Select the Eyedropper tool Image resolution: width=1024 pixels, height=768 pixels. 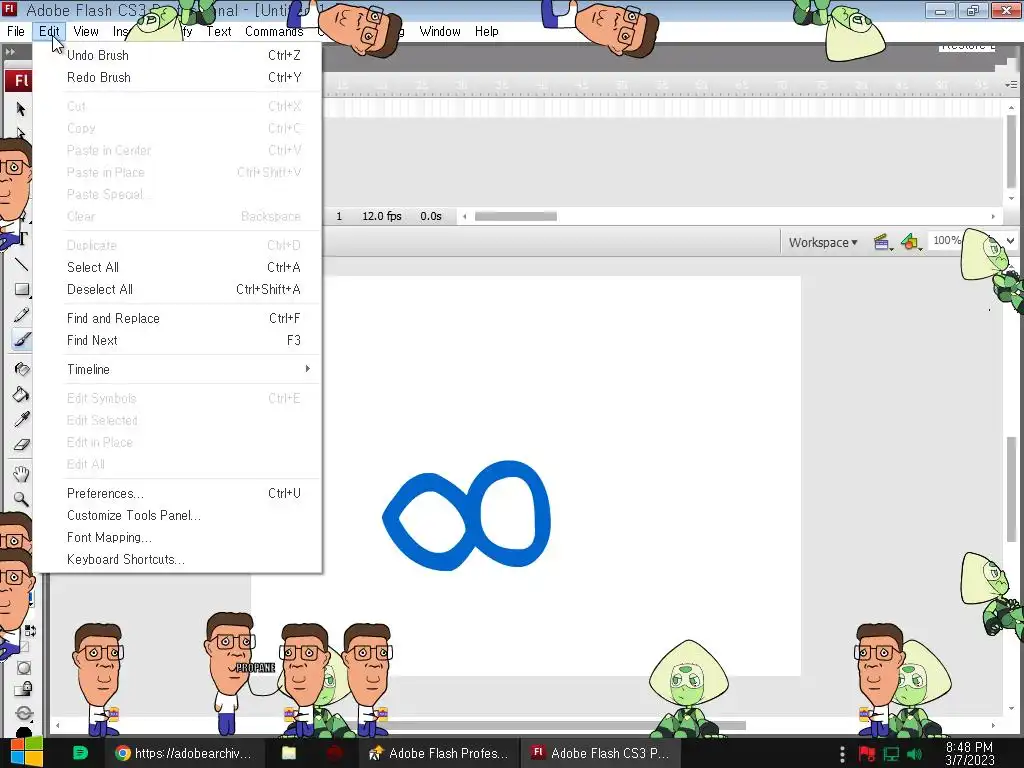[x=22, y=419]
